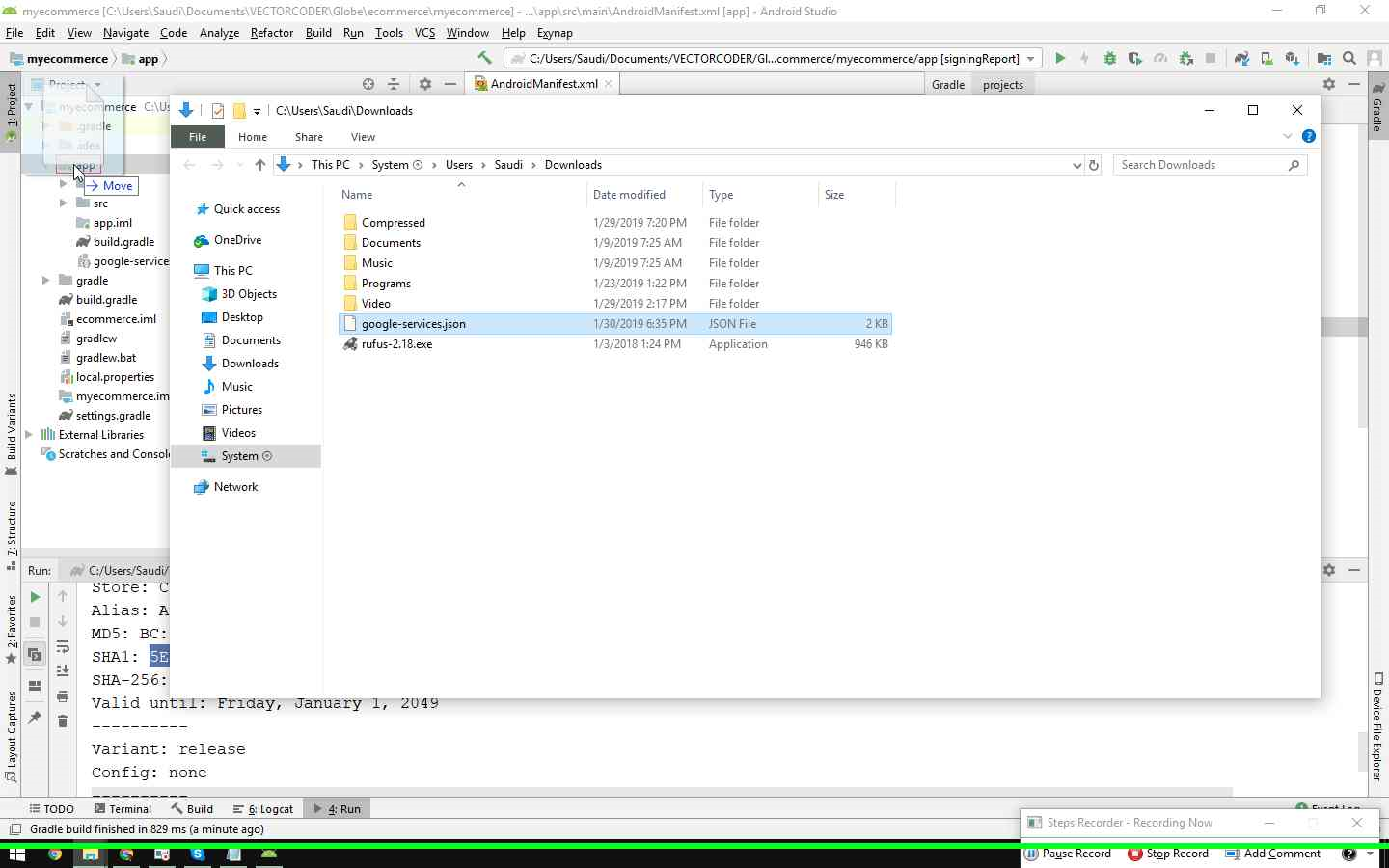Click Attach debugger to Android process icon
This screenshot has width=1389, height=868.
point(1185,58)
